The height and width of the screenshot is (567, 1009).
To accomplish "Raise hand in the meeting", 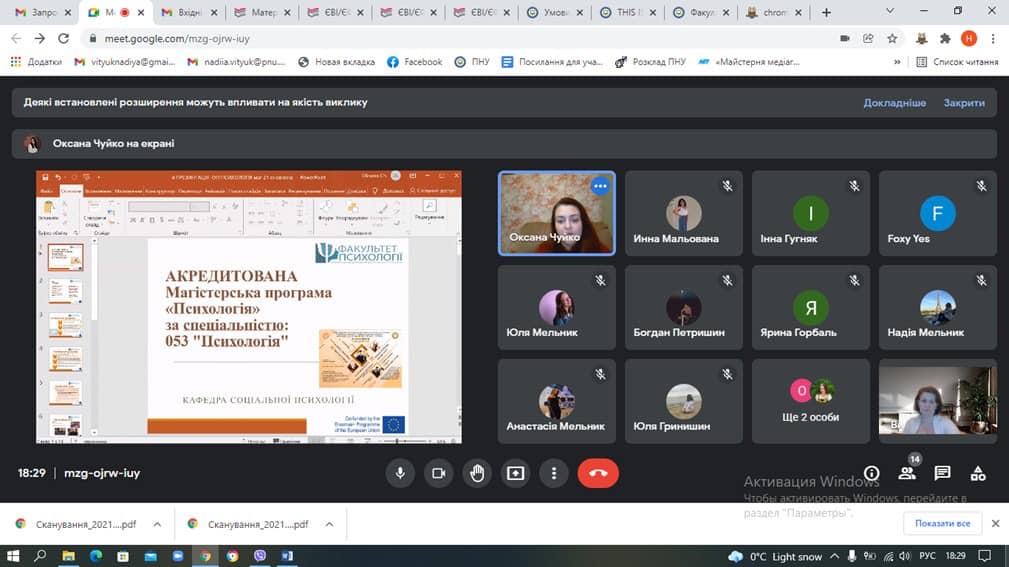I will pos(477,473).
